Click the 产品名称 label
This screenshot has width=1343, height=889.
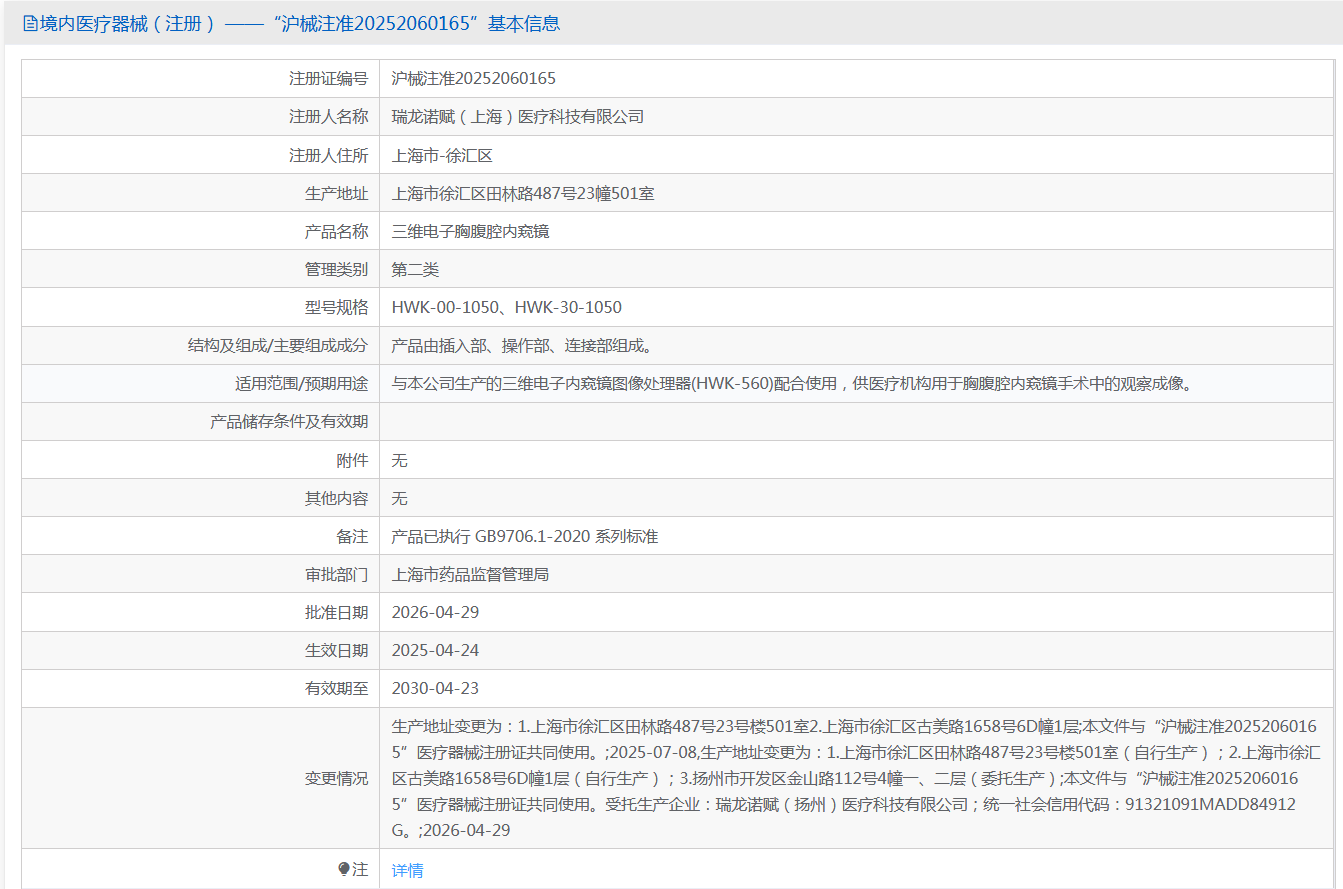click(x=337, y=231)
